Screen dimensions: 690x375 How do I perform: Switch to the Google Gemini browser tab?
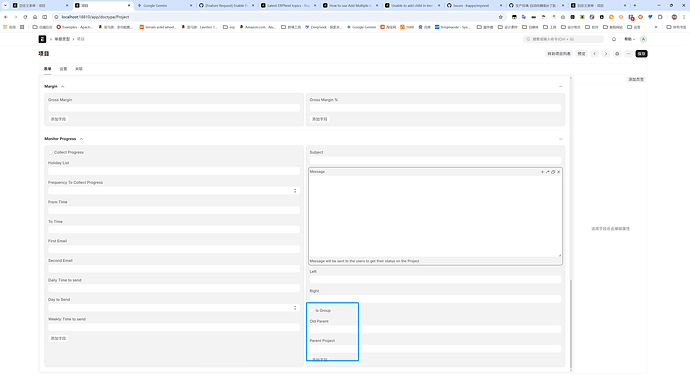(164, 5)
